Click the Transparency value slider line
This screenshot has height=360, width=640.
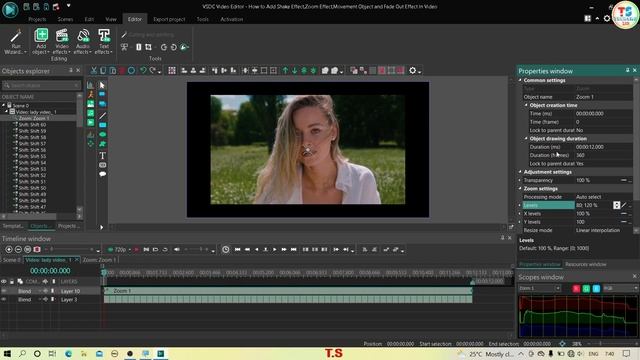point(624,180)
